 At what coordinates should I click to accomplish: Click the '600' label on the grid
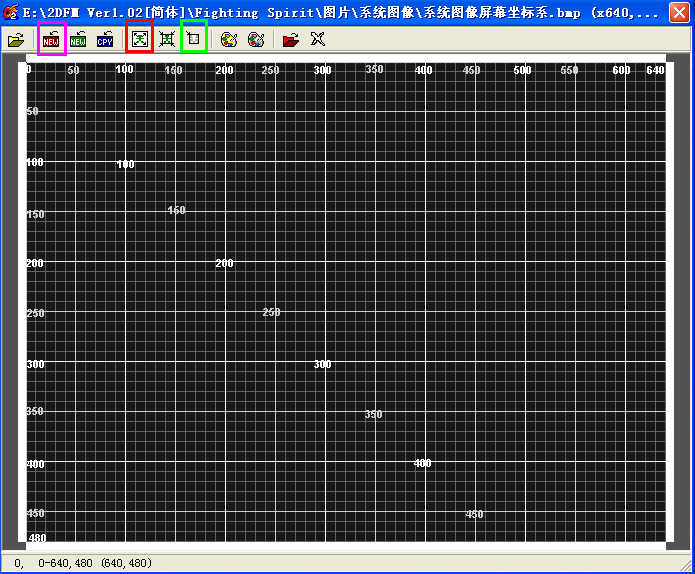[621, 70]
